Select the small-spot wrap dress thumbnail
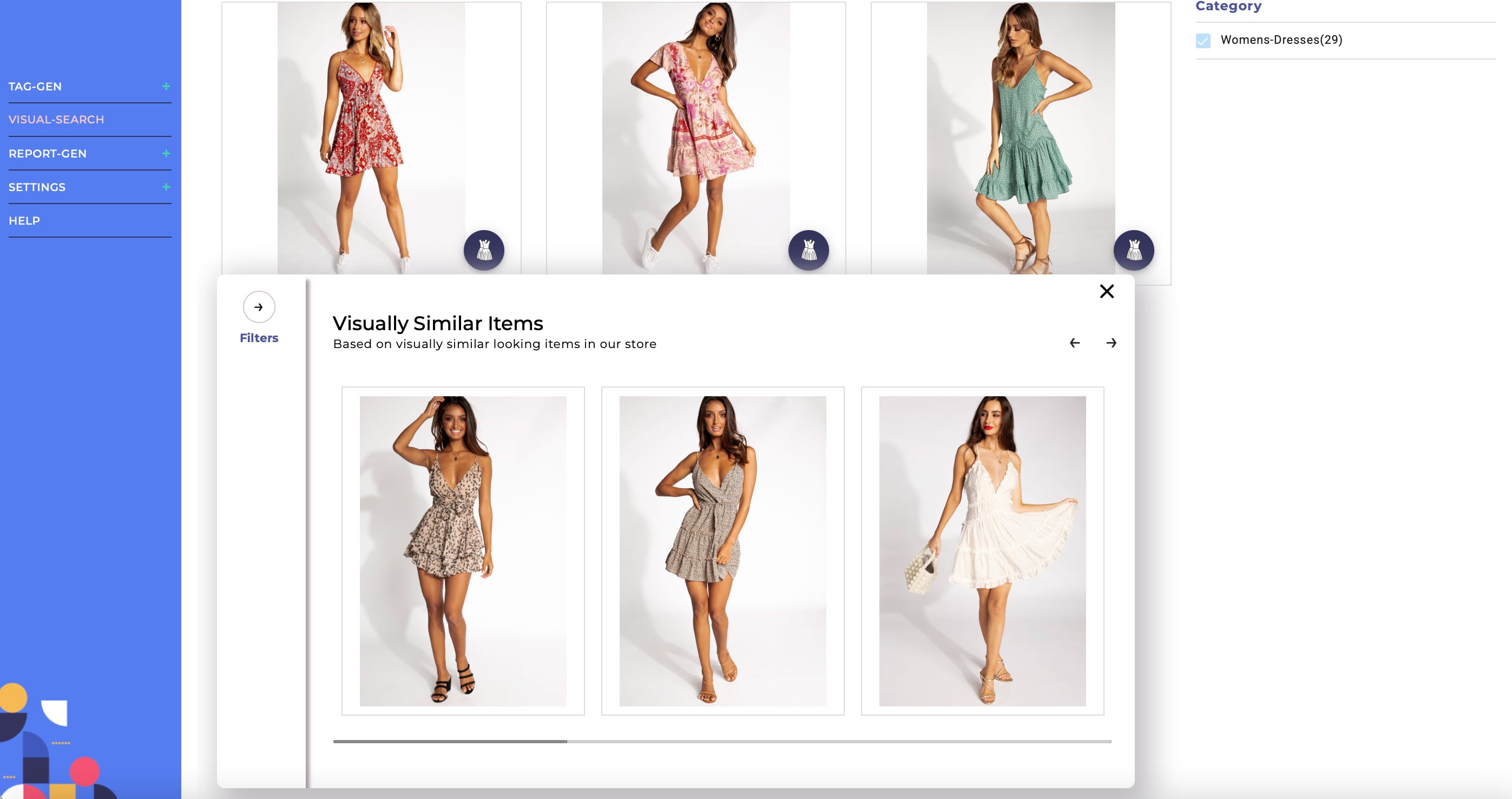The height and width of the screenshot is (799, 1512). 722,551
